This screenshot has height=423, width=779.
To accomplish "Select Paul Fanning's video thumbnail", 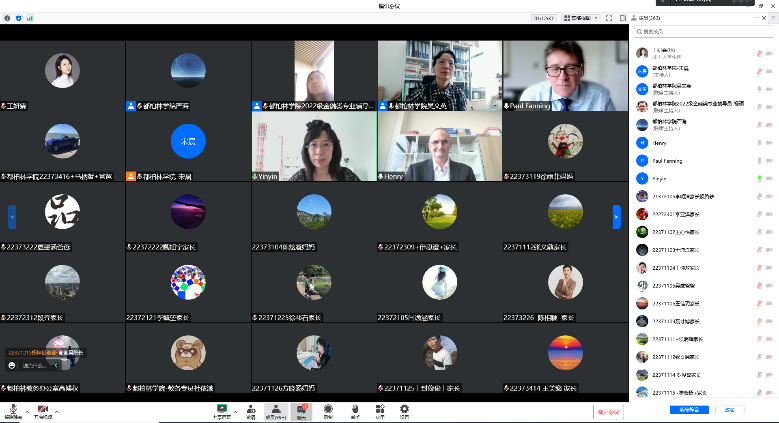I will tap(565, 75).
